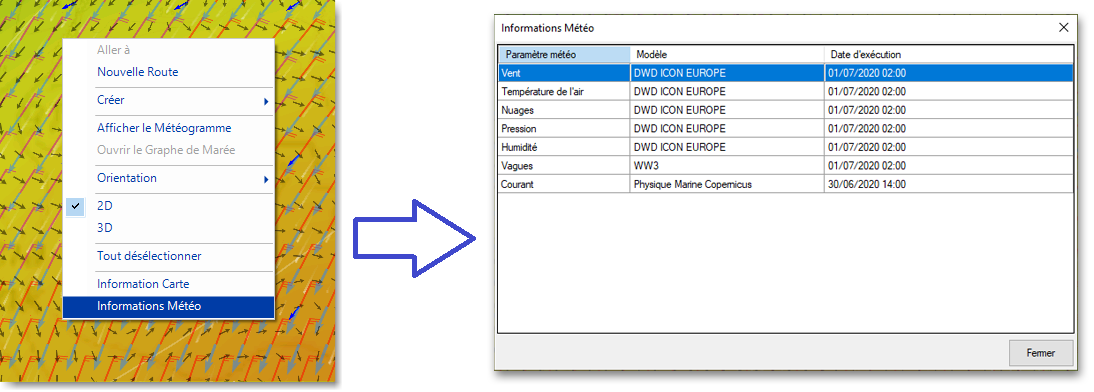Image resolution: width=1094 pixels, height=392 pixels.
Task: Select the Pression row
Action: point(785,129)
